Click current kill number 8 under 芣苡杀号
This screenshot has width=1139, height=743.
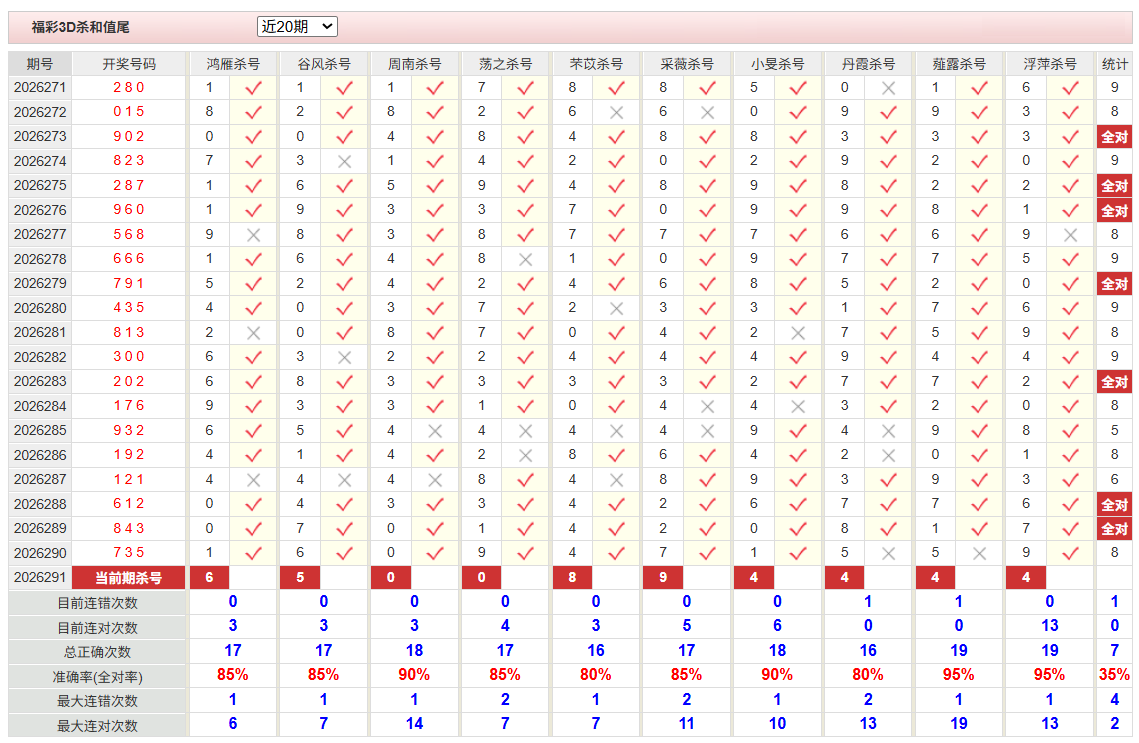pos(572,577)
